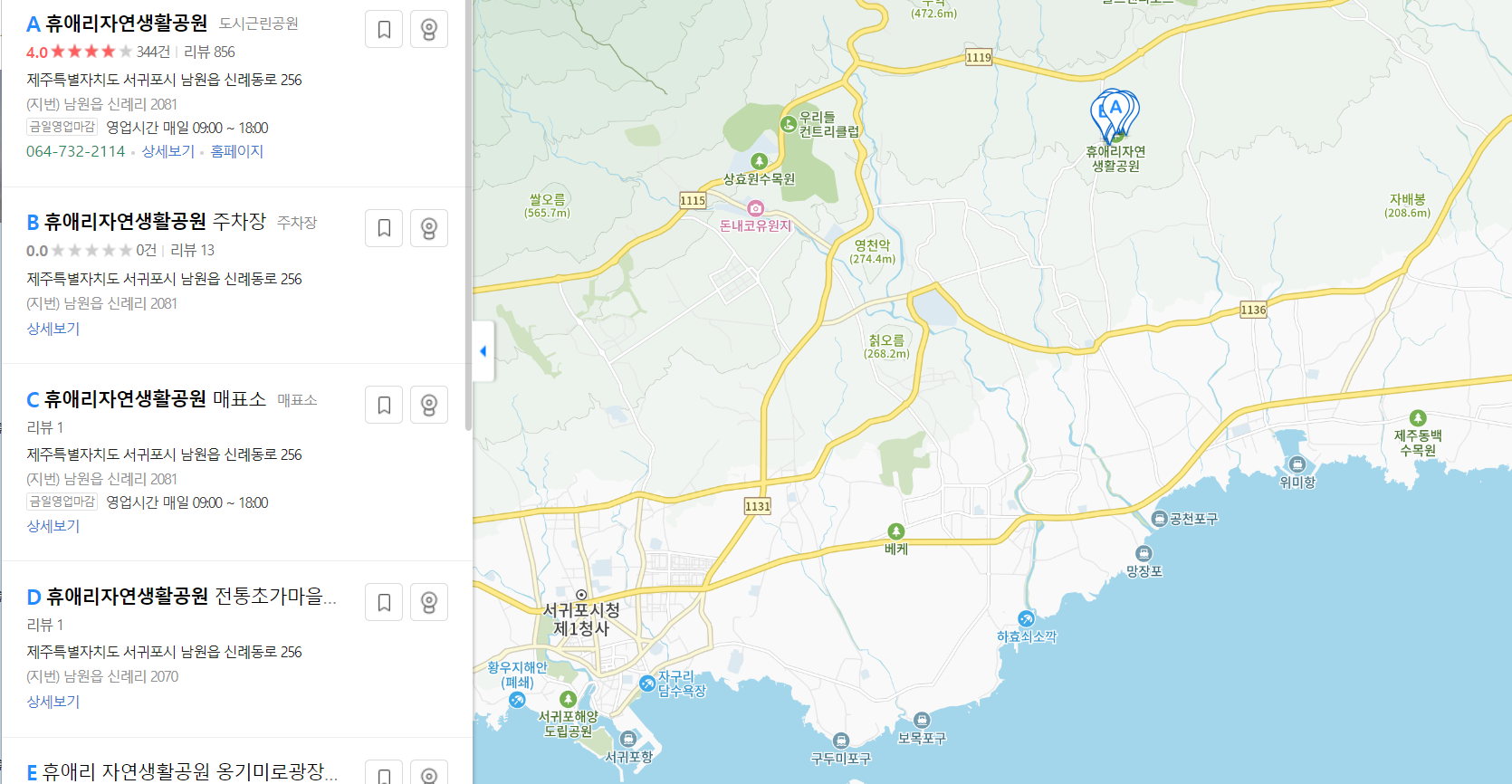Open 상세보기 for result D 전통초가마을
Image resolution: width=1512 pixels, height=784 pixels.
coord(53,702)
